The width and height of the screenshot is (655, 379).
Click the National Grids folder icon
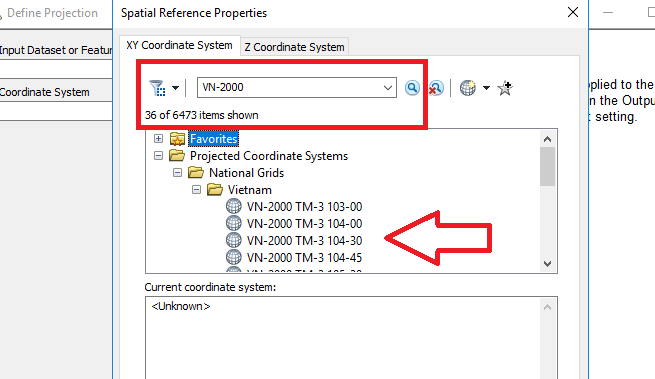coord(196,172)
